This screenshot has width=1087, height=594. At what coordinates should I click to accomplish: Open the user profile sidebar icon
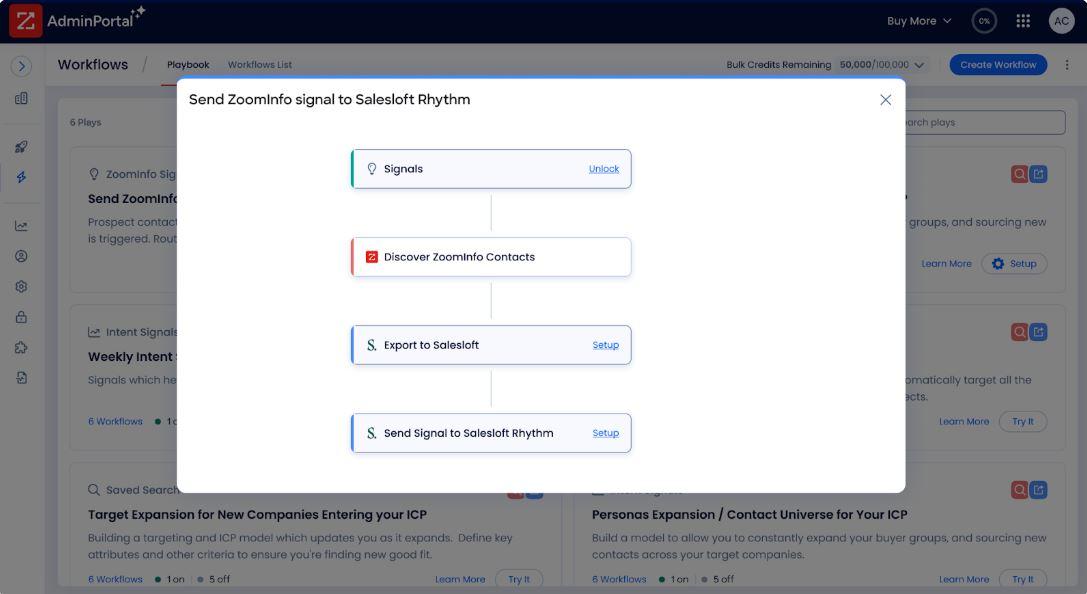(21, 256)
